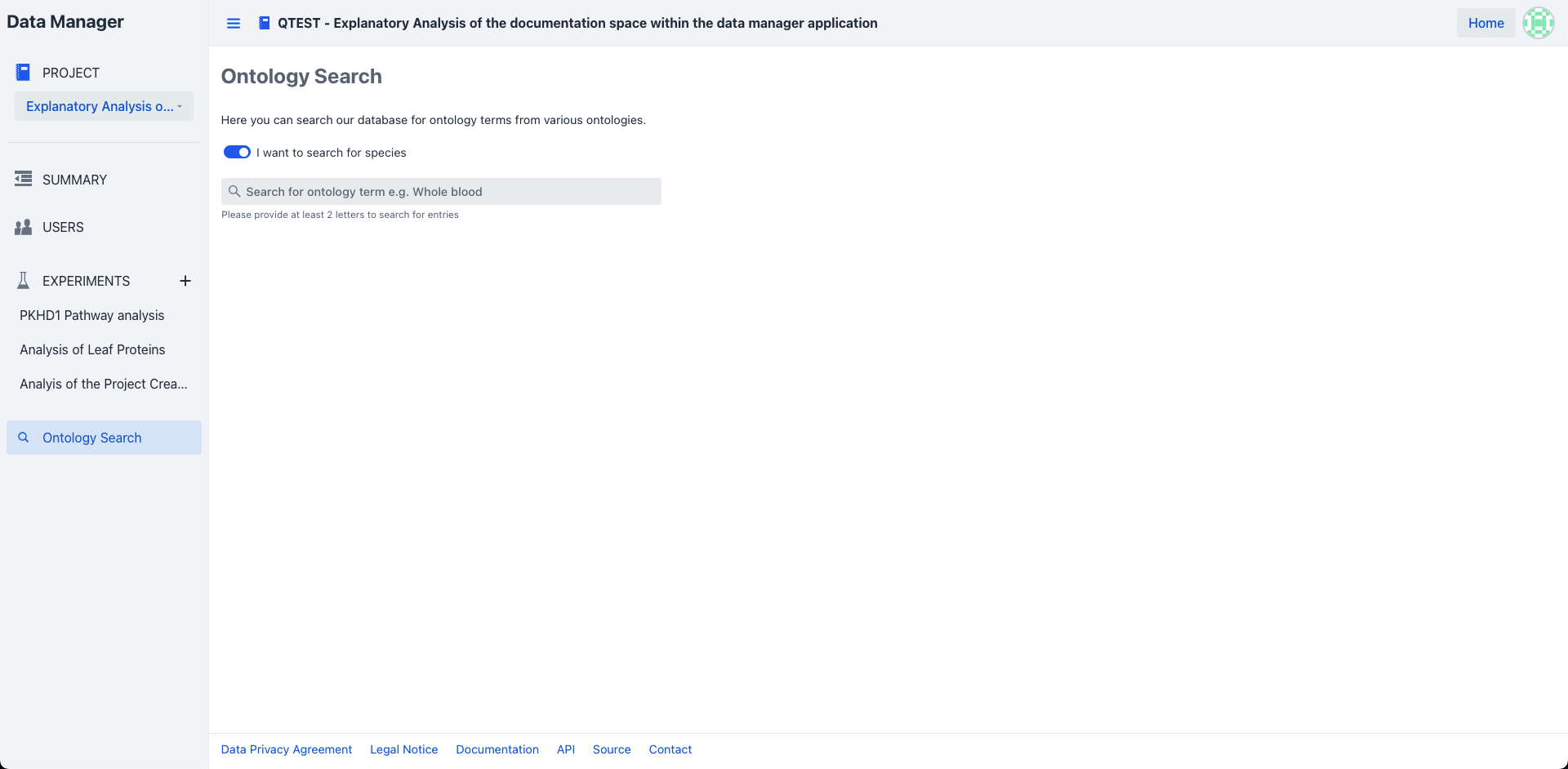Click the hamburger menu icon

(234, 24)
